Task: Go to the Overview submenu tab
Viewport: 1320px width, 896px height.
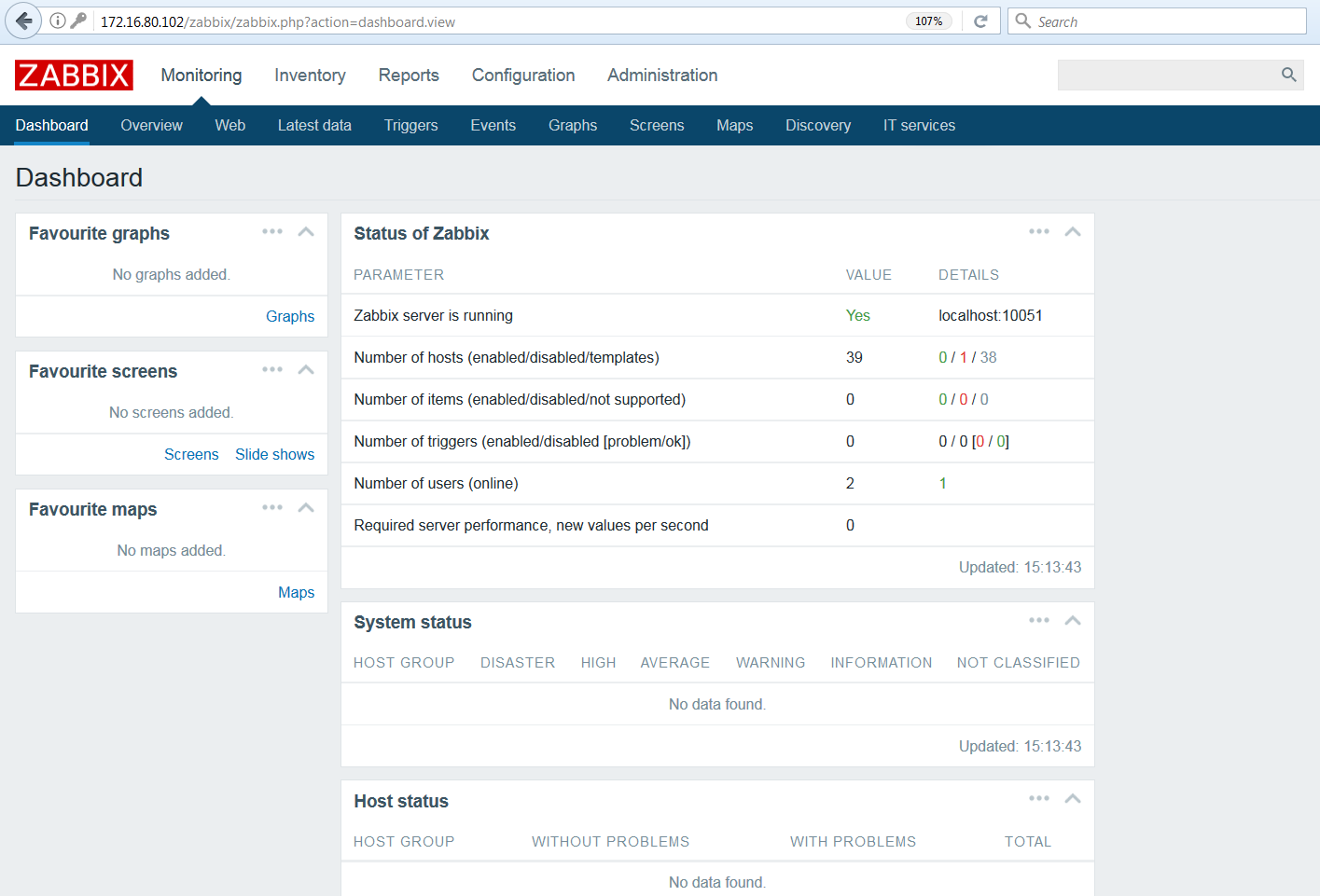Action: tap(151, 125)
